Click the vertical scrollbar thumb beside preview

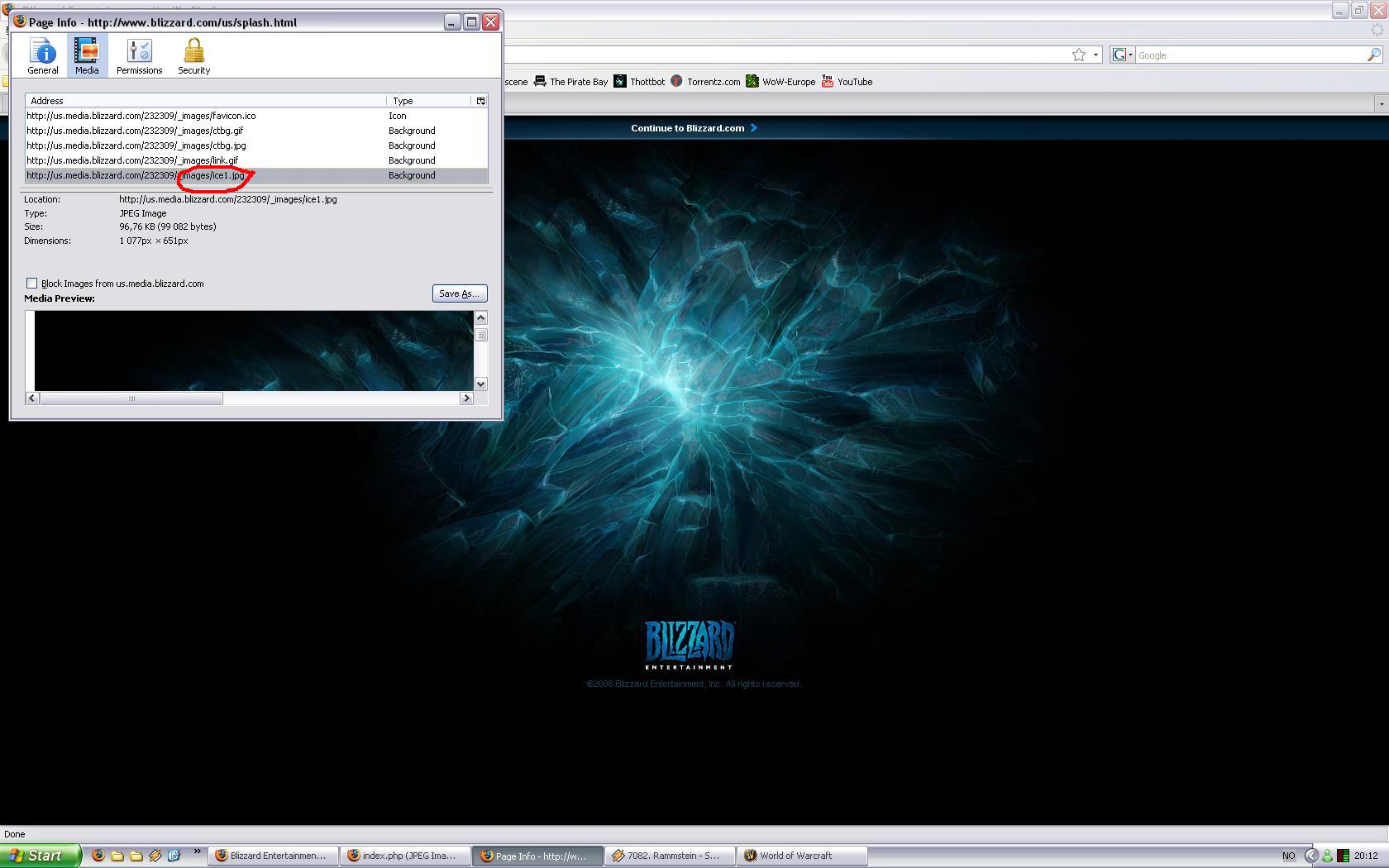(x=481, y=335)
